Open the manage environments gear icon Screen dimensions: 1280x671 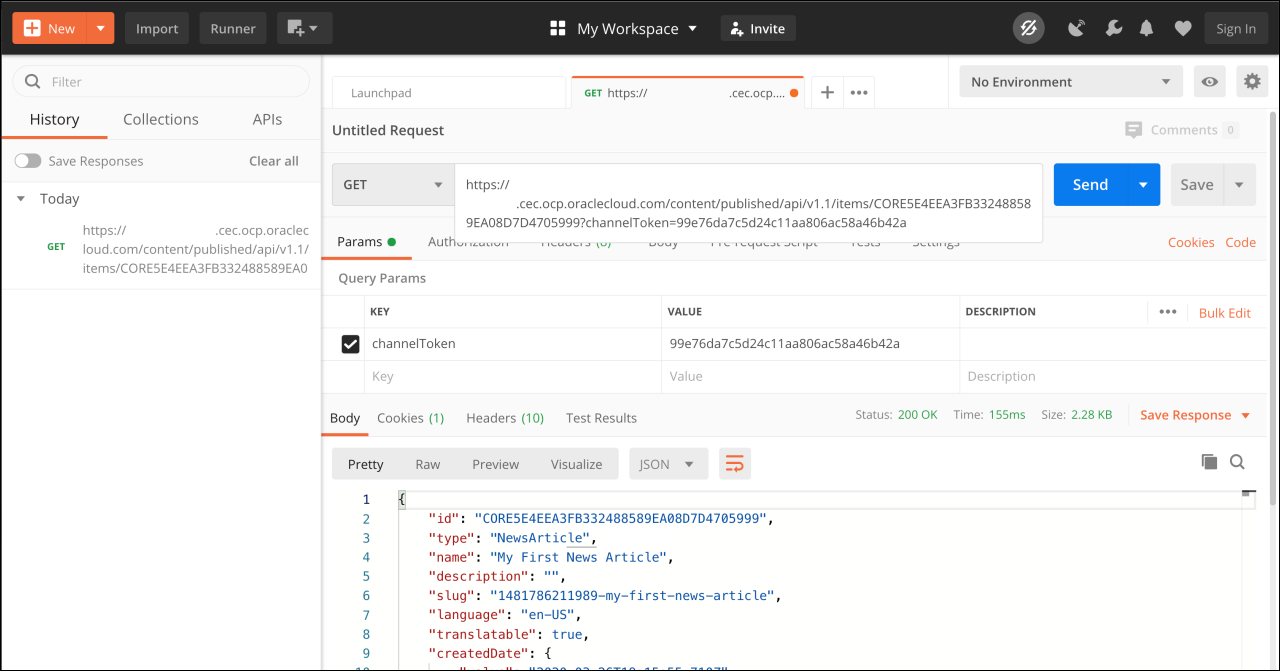(1252, 82)
